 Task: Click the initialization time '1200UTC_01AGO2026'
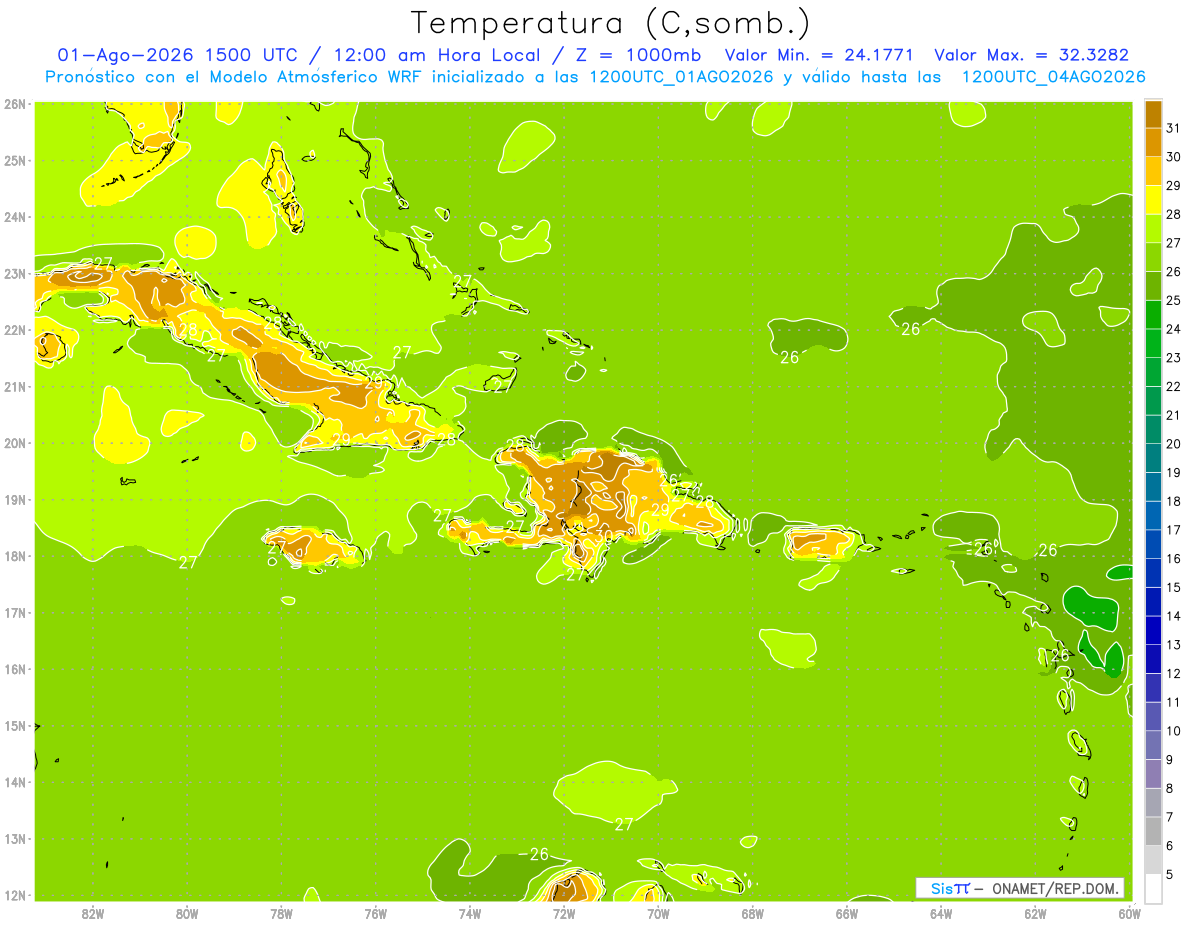[681, 77]
